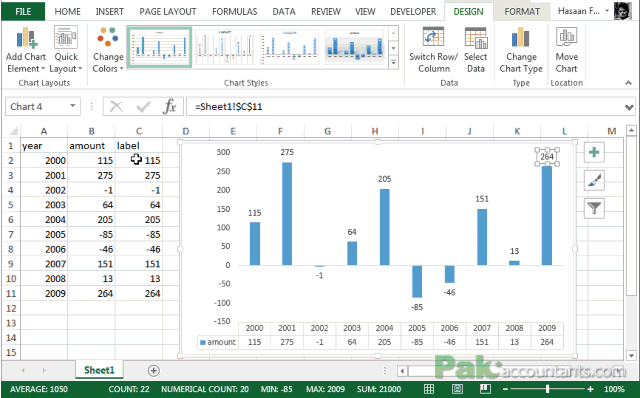Collapse the ribbon with the caret
The width and height of the screenshot is (640, 398).
click(x=628, y=83)
